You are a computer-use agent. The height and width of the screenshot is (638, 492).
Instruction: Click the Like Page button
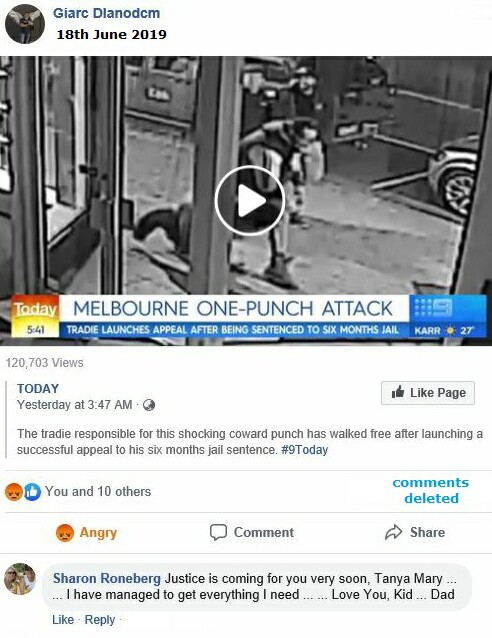click(x=428, y=393)
